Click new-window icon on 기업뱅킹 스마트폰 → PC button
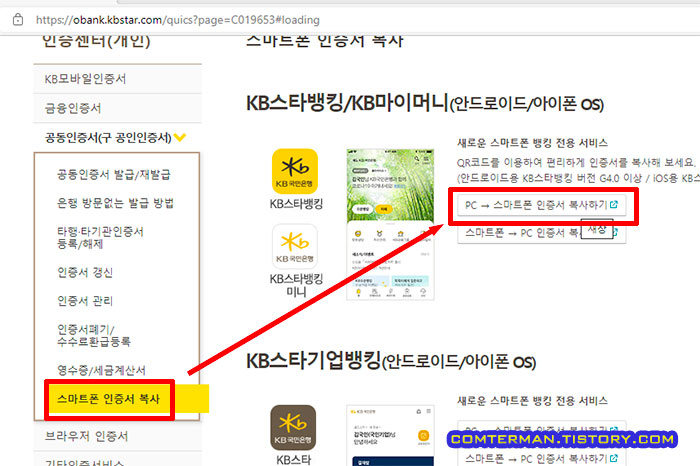The width and height of the screenshot is (700, 466). [614, 458]
